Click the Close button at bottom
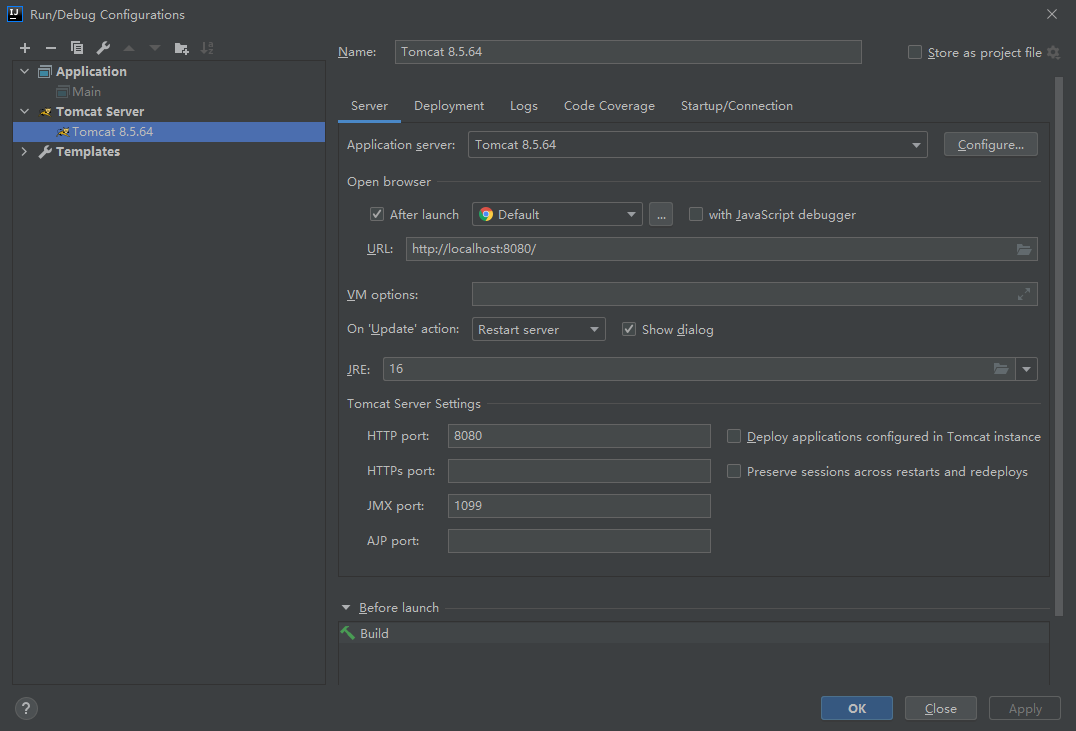The height and width of the screenshot is (731, 1076). (940, 708)
